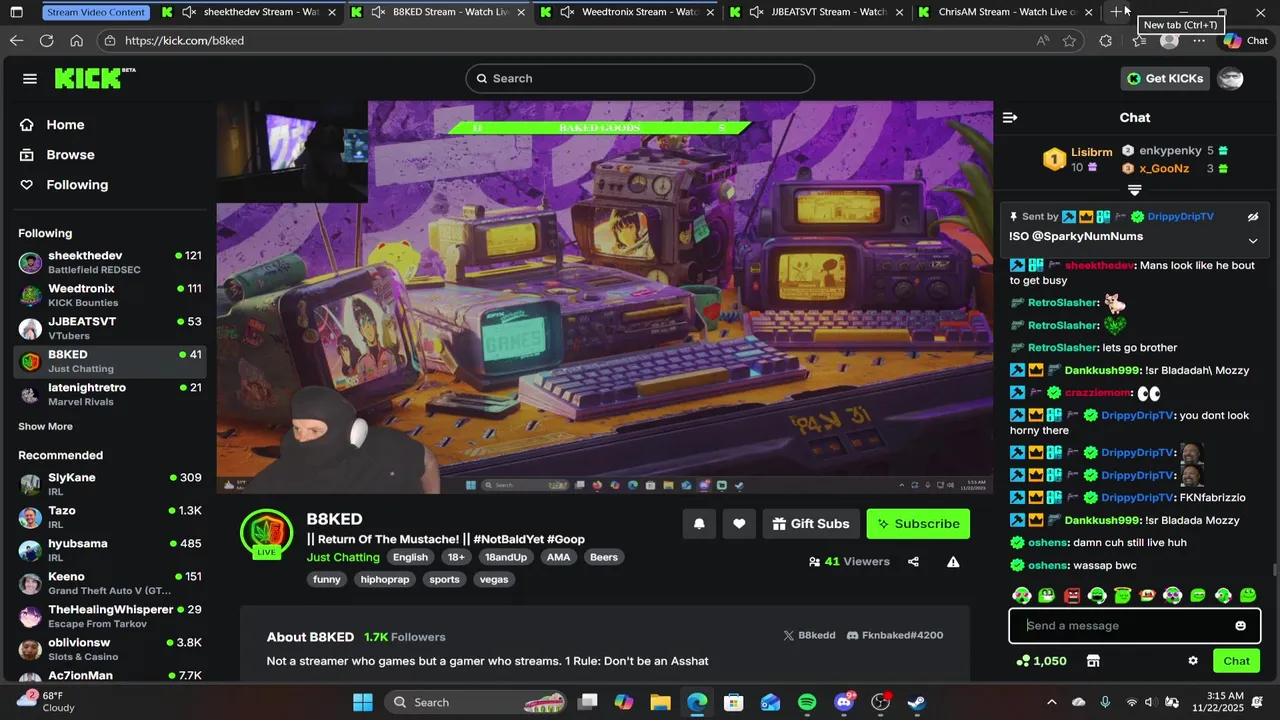Click the vegas tag
1280x720 pixels.
tap(493, 580)
